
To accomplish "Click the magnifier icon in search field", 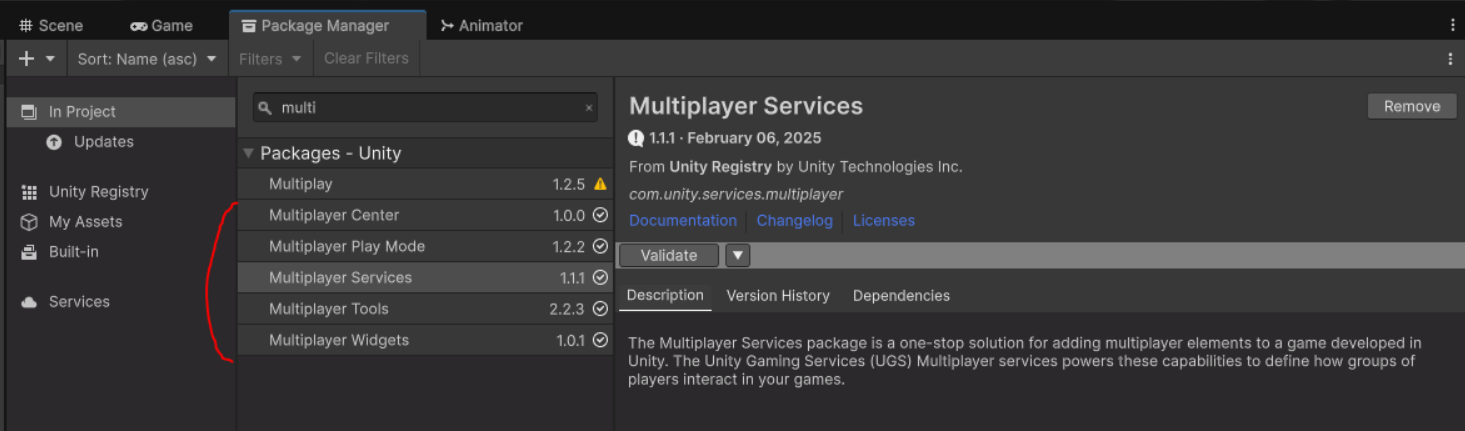I will click(x=265, y=108).
